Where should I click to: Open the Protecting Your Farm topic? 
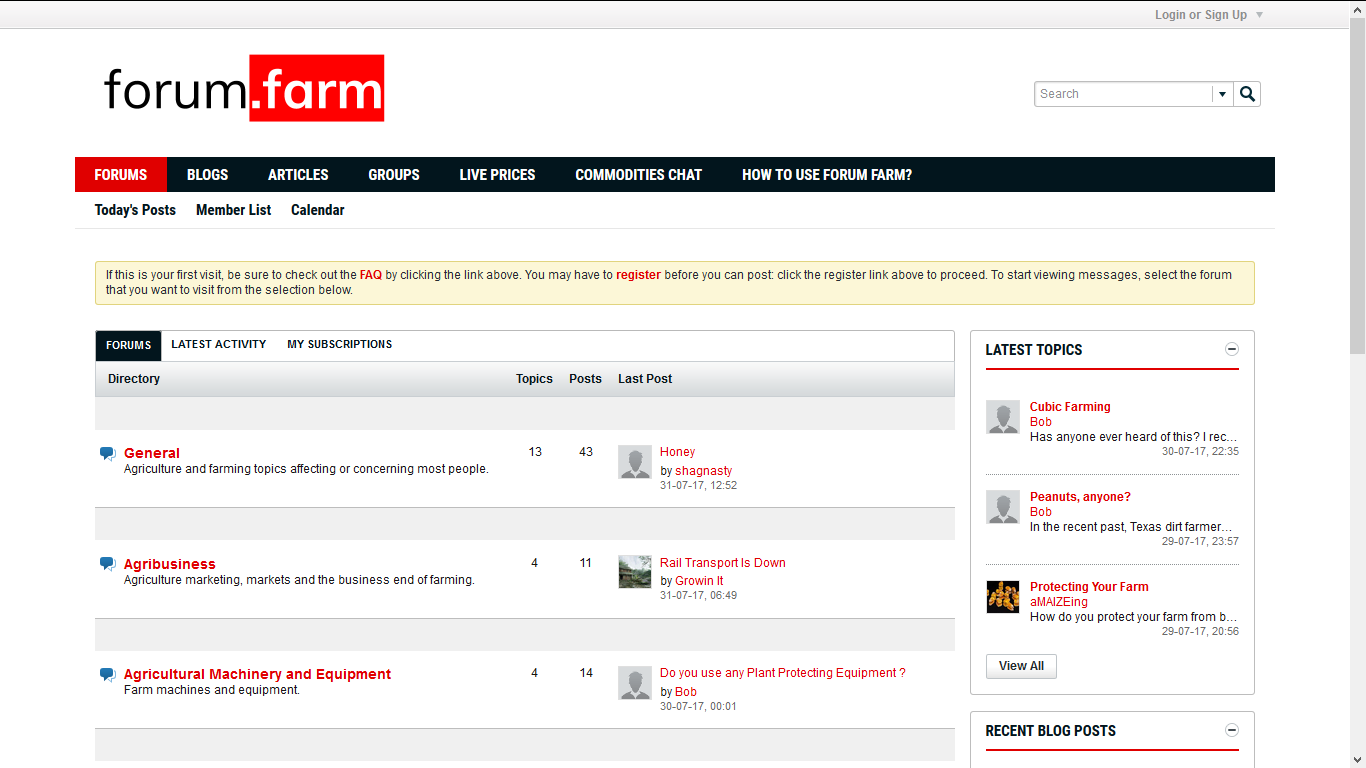click(1089, 587)
